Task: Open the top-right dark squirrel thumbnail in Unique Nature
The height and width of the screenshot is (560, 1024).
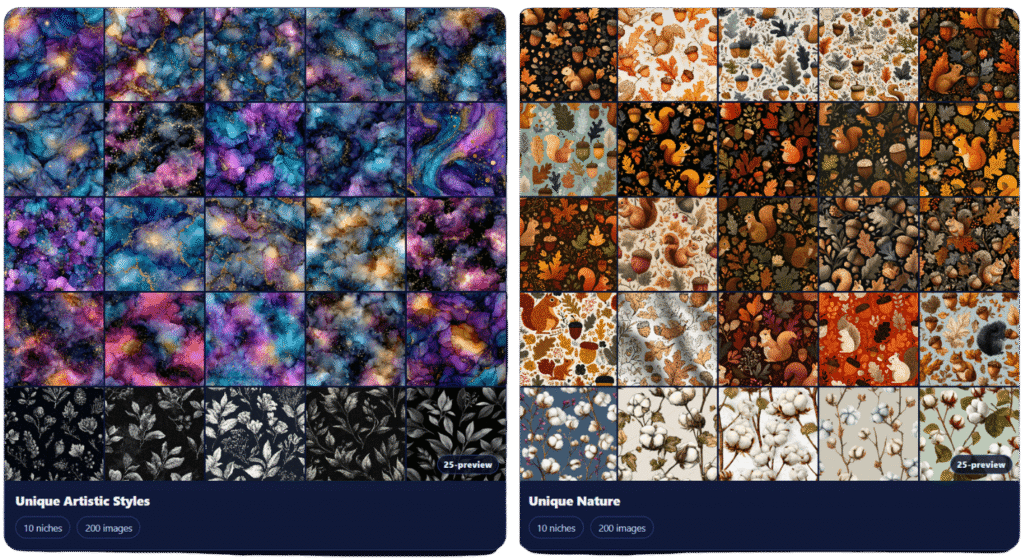Action: [x=968, y=54]
